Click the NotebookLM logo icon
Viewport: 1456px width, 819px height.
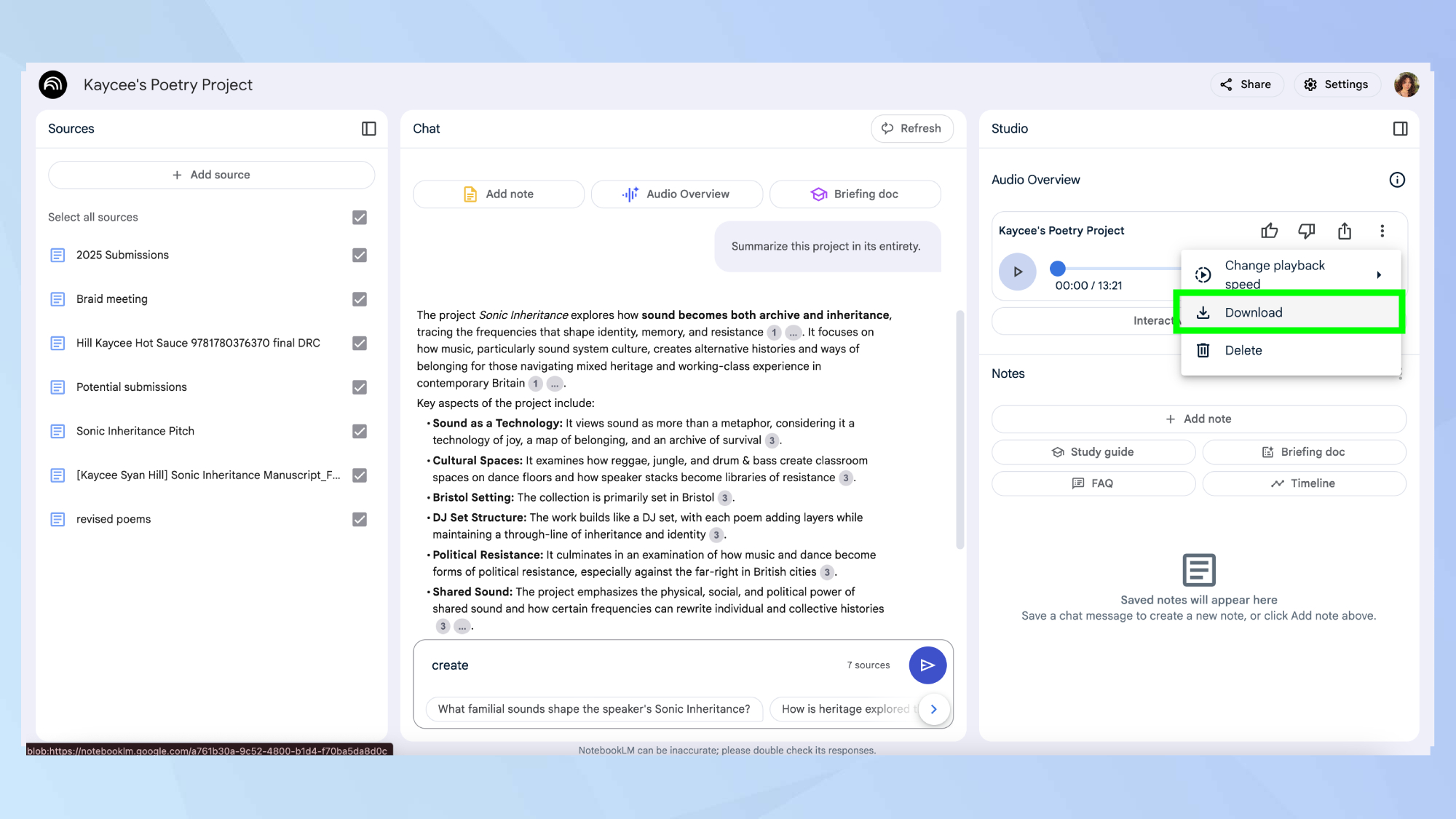(x=53, y=84)
